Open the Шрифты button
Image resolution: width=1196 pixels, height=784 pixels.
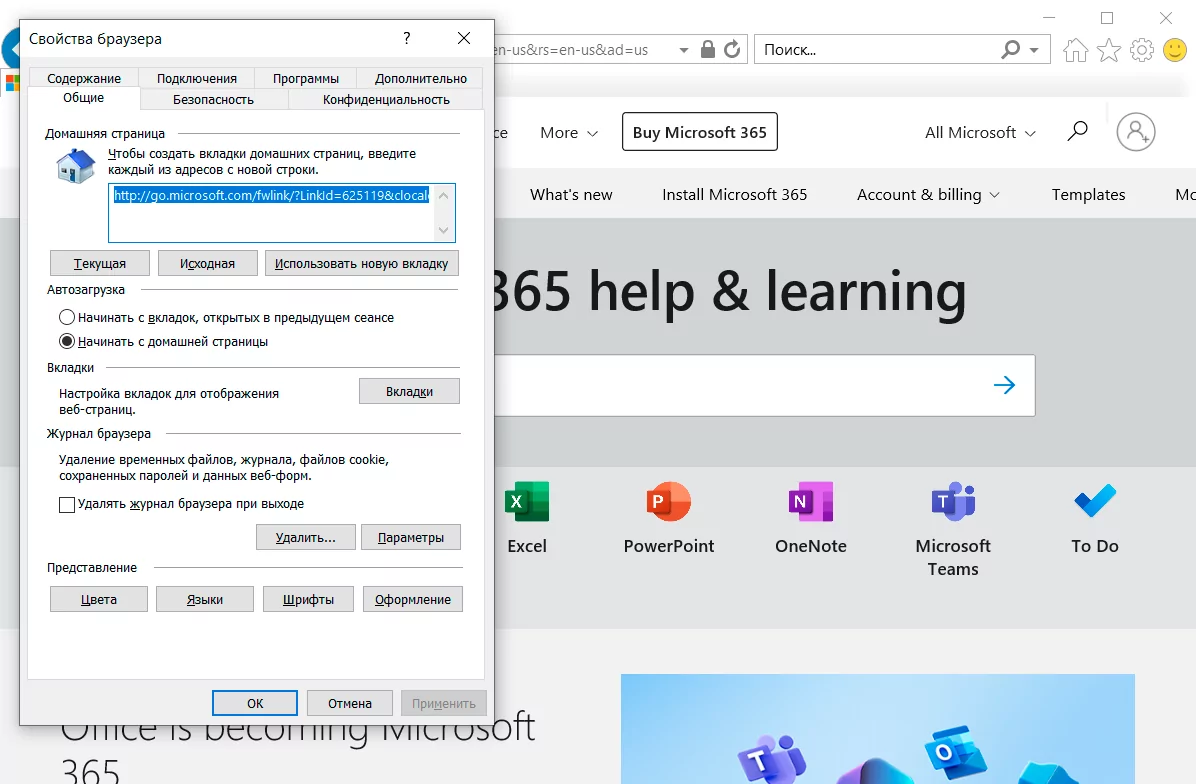309,599
